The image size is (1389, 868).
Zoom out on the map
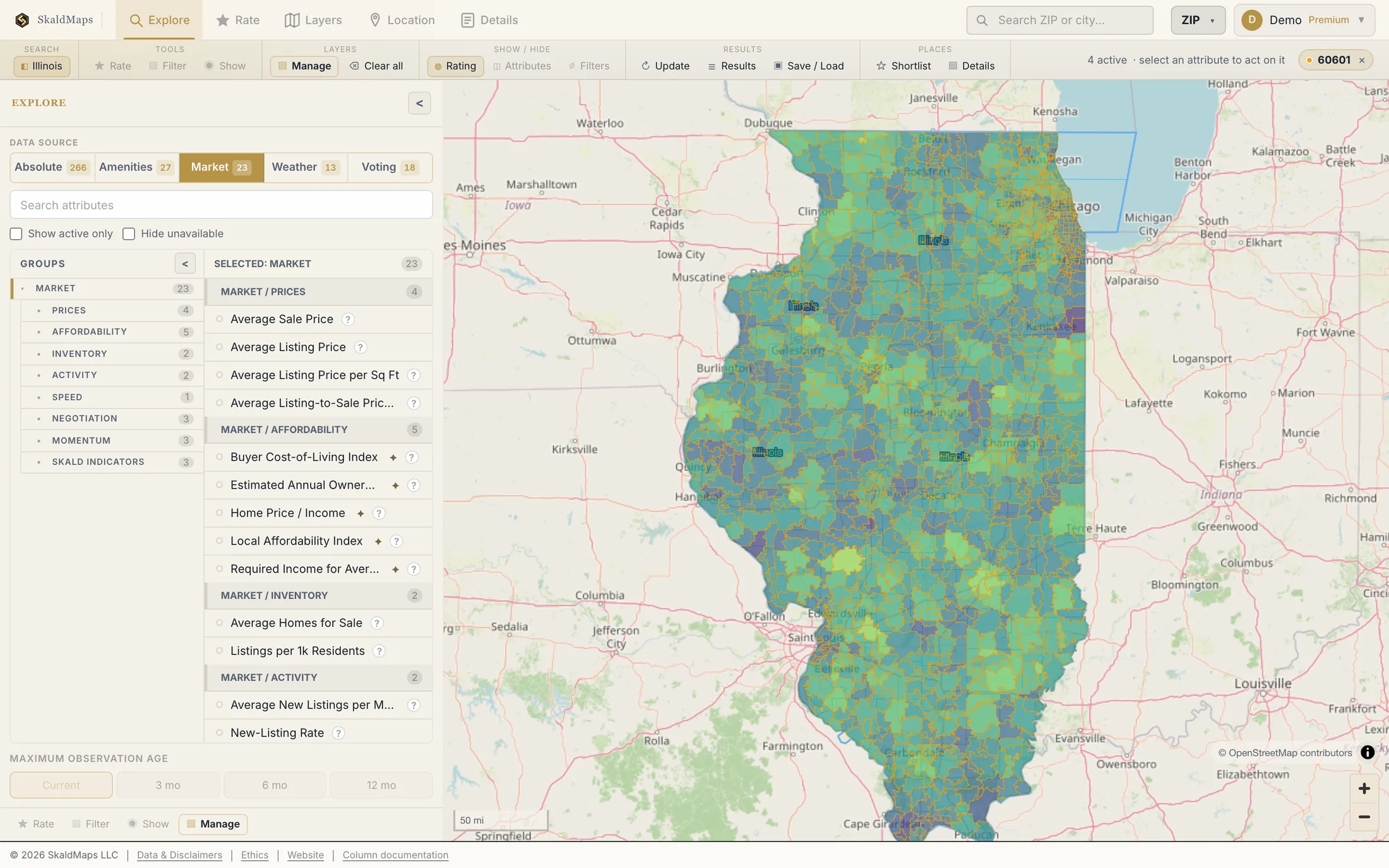(x=1364, y=817)
